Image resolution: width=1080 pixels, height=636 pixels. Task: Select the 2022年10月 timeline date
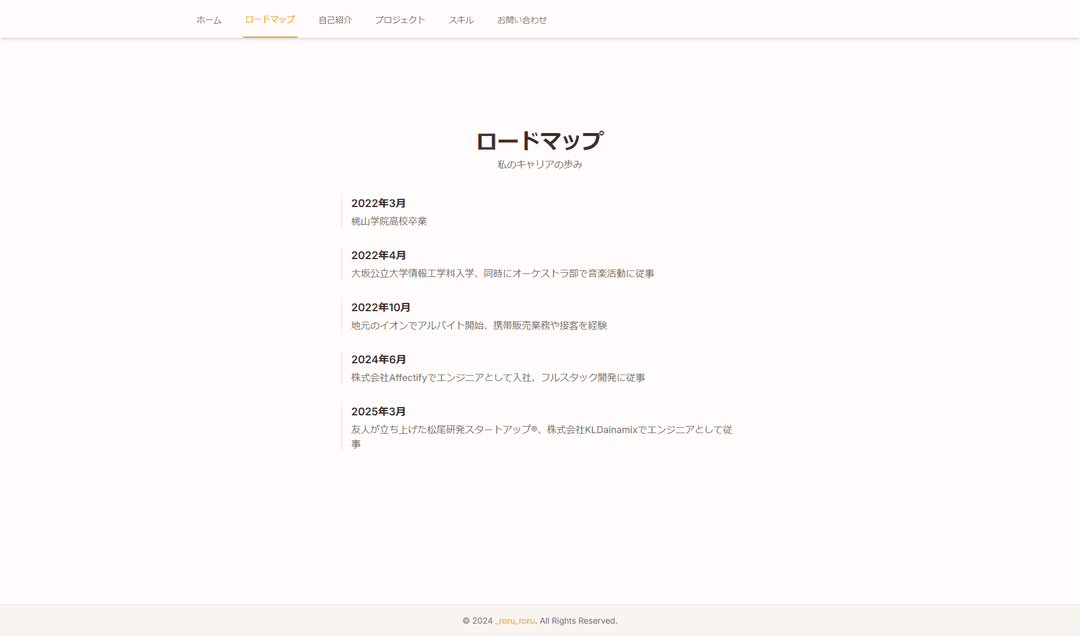tap(381, 307)
